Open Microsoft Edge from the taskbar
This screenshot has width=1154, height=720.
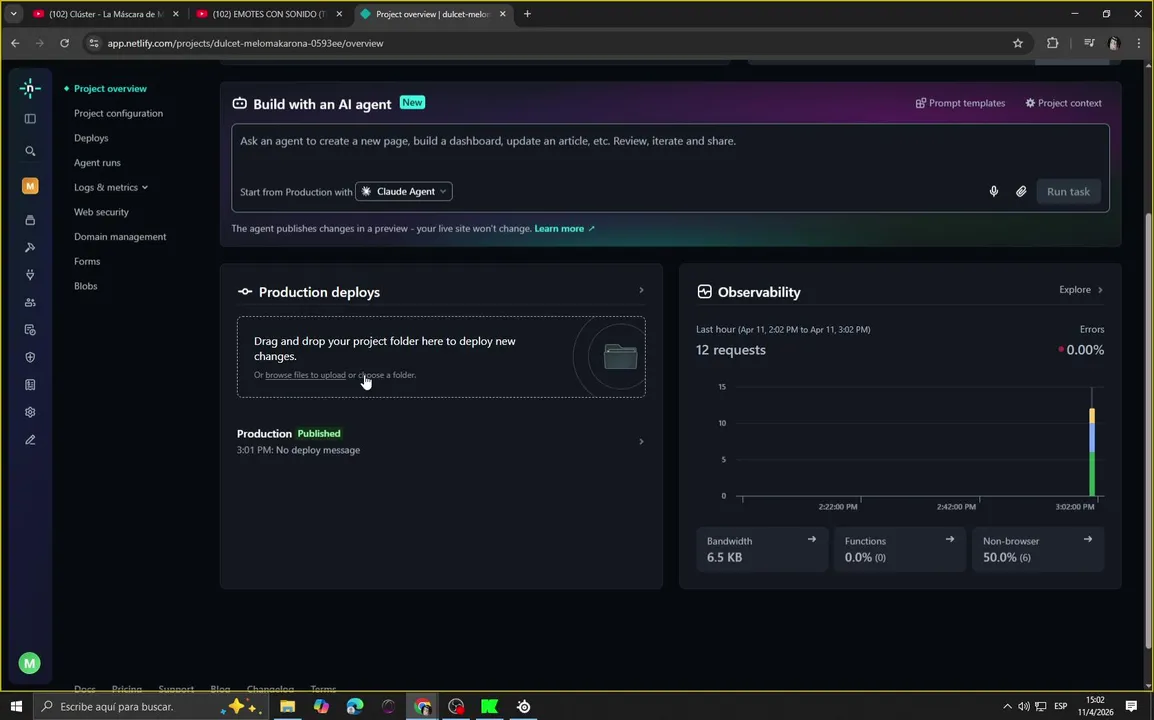pos(355,707)
